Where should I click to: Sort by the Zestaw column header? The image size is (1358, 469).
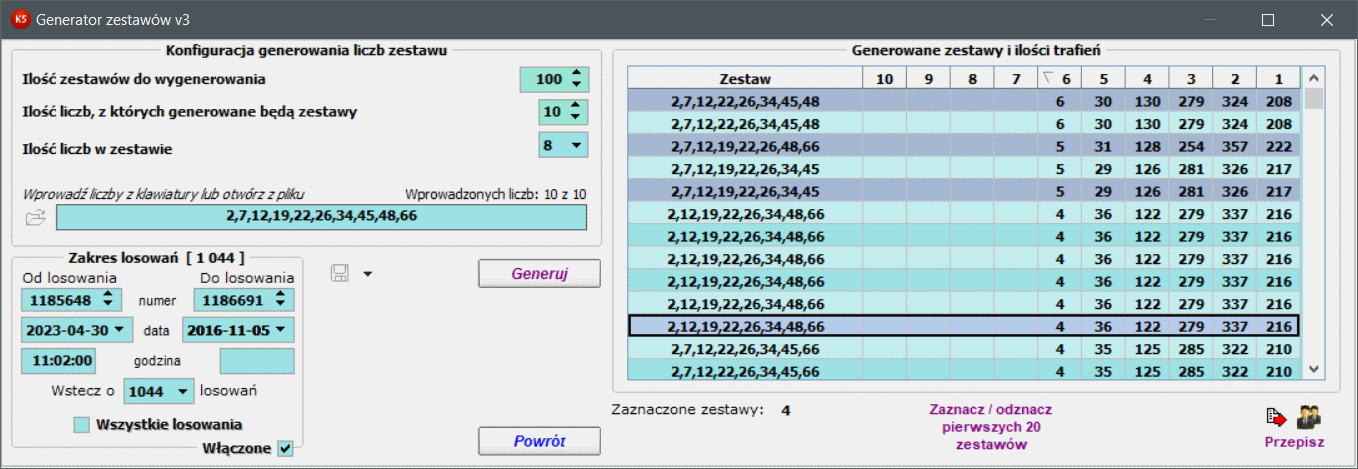coord(745,78)
